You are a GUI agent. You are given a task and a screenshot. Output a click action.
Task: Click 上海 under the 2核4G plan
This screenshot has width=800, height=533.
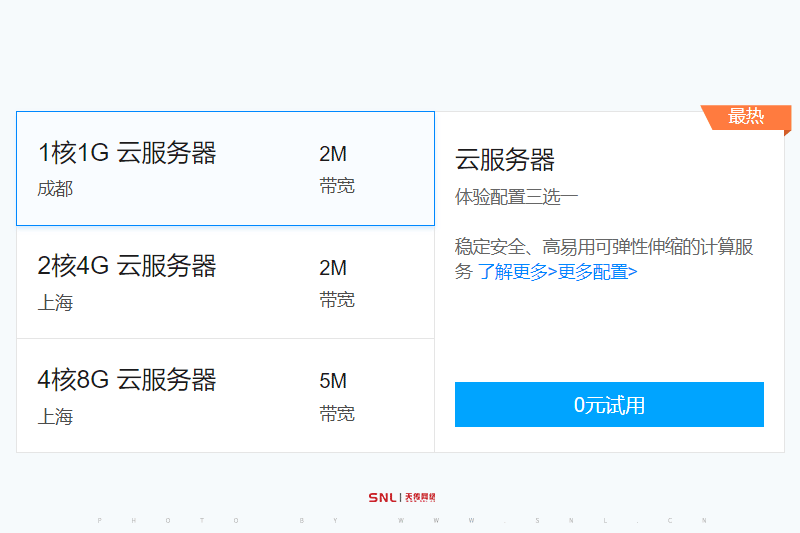coord(55,302)
